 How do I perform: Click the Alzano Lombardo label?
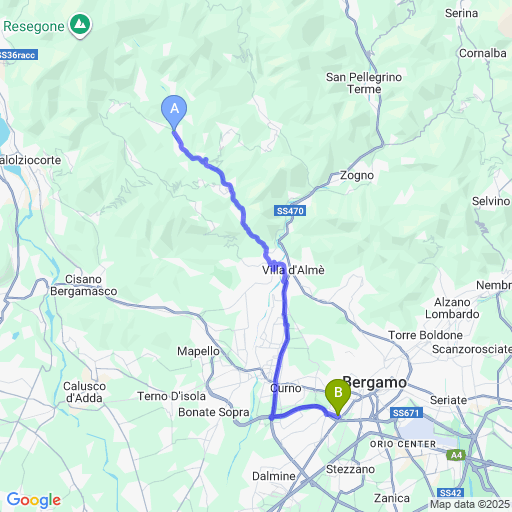pos(452,308)
